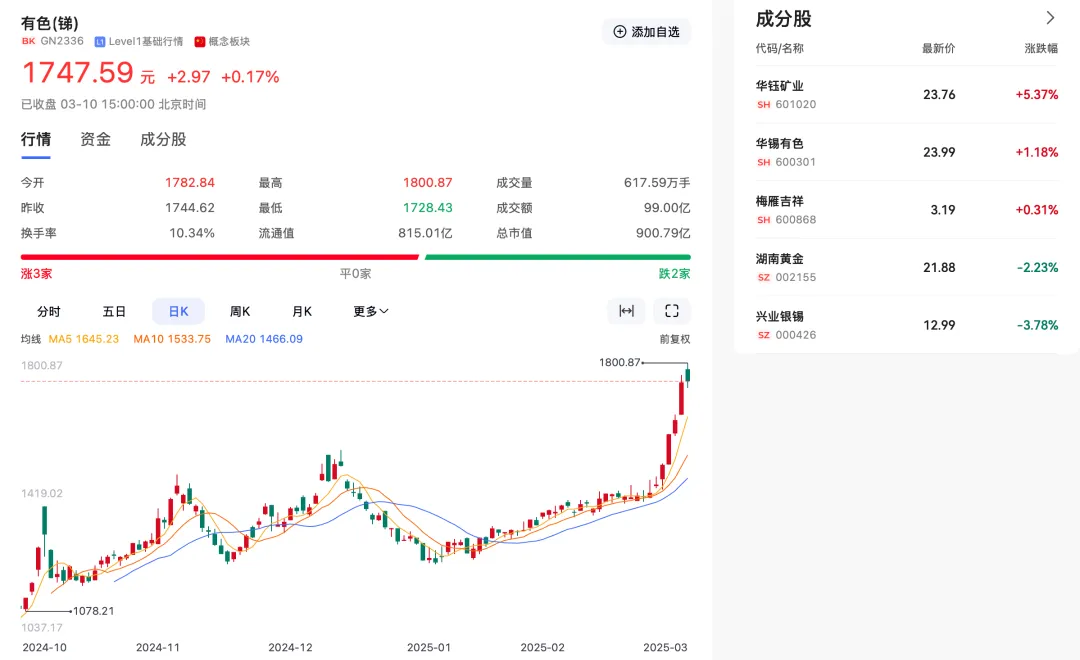Image resolution: width=1080 pixels, height=660 pixels.
Task: Click the horizontal zoom-range icon beside fullscreen
Action: [626, 311]
